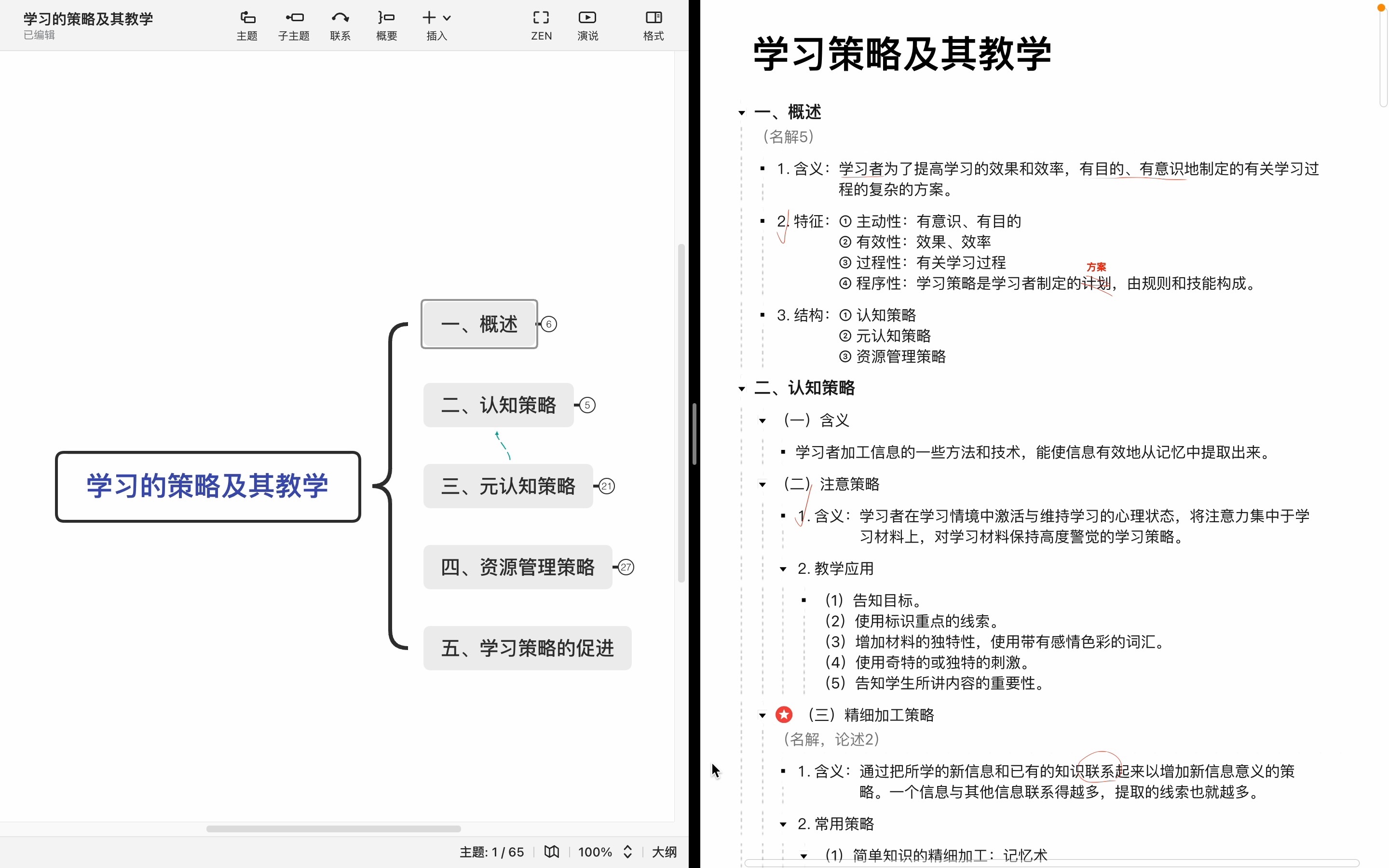Click the 主题: 1/65 counter
Screen dimensions: 1389x868
coord(492,852)
